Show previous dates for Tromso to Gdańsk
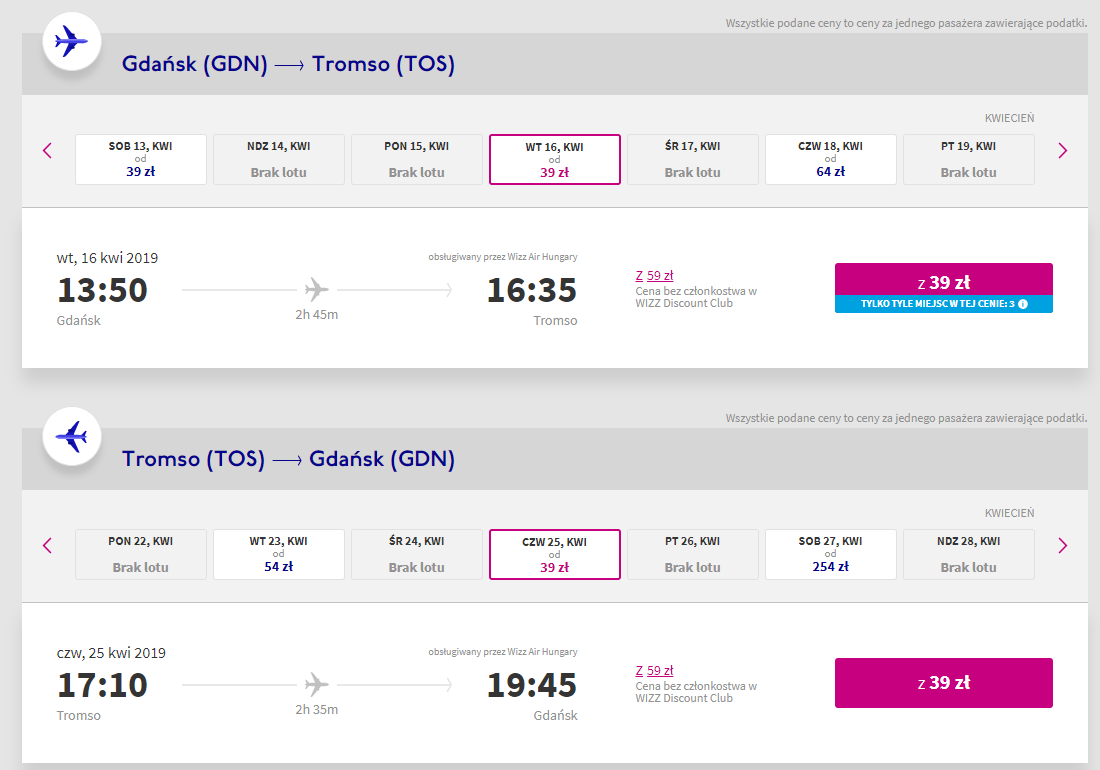The image size is (1100, 770). click(47, 546)
